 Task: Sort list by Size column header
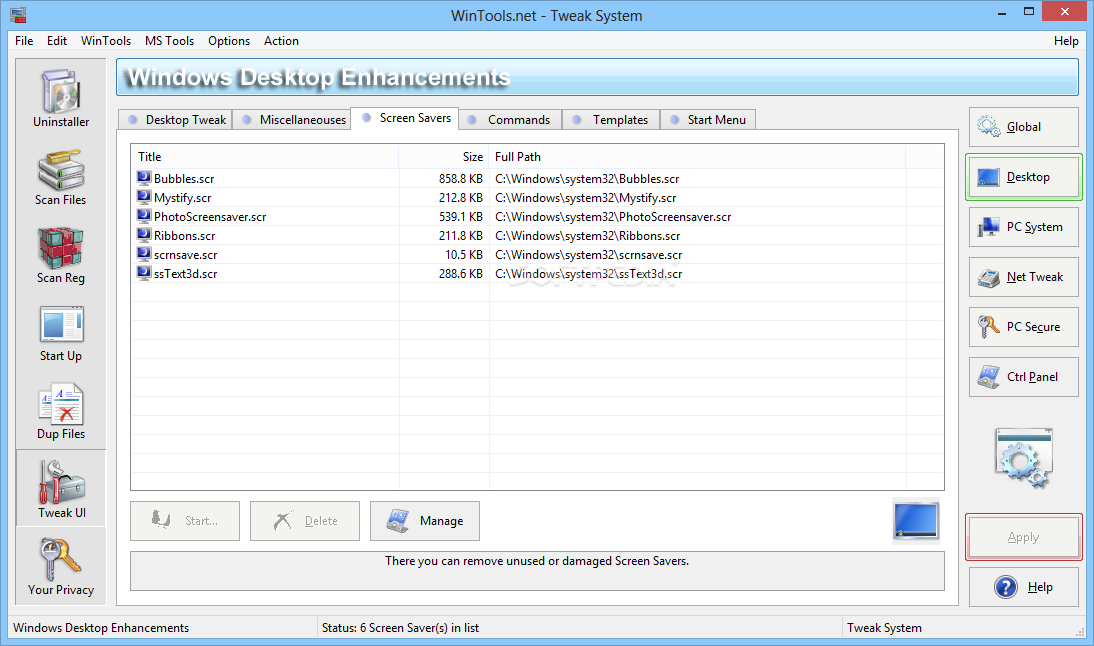(444, 157)
